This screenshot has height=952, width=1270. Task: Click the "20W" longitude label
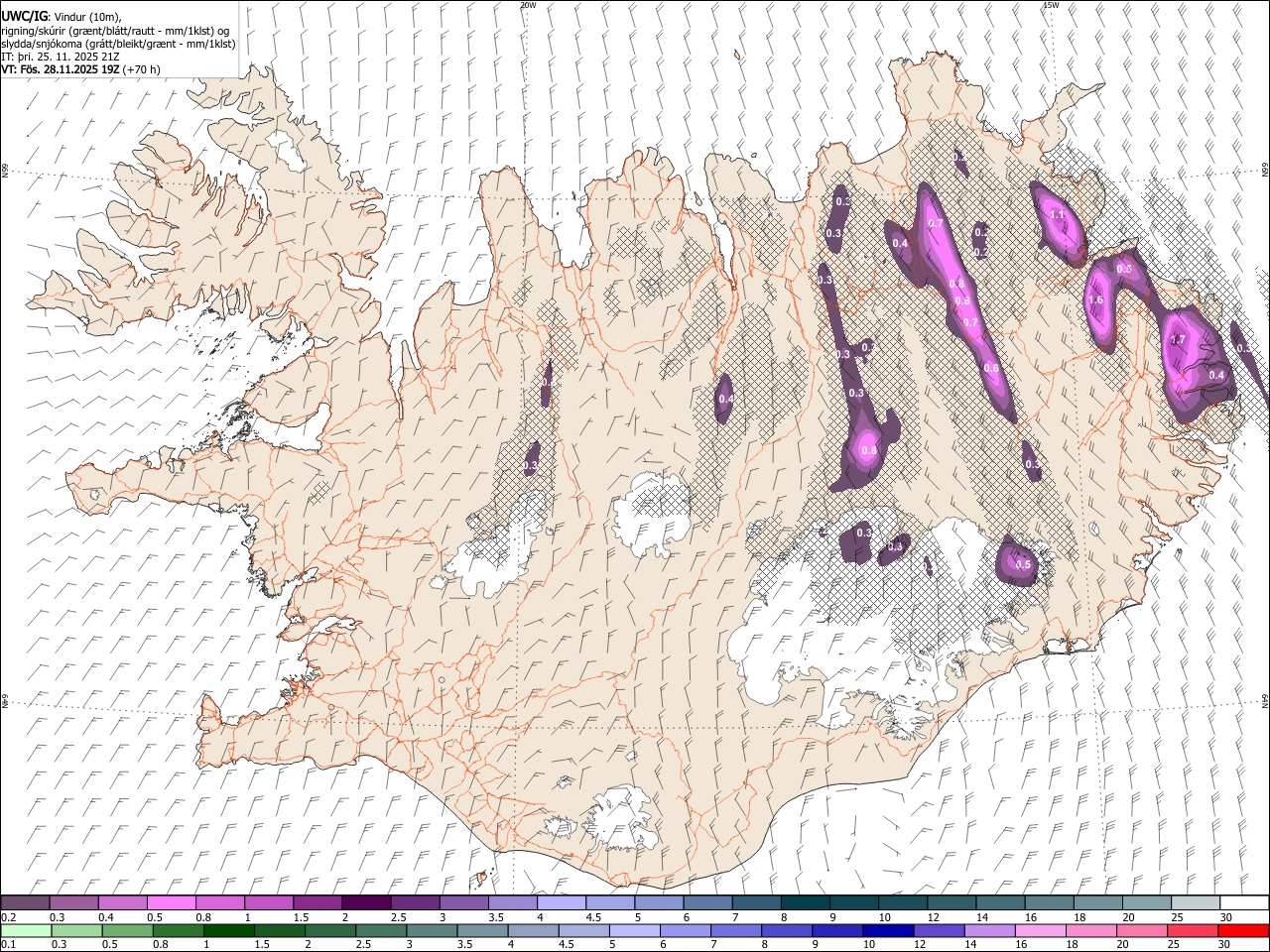(x=528, y=5)
